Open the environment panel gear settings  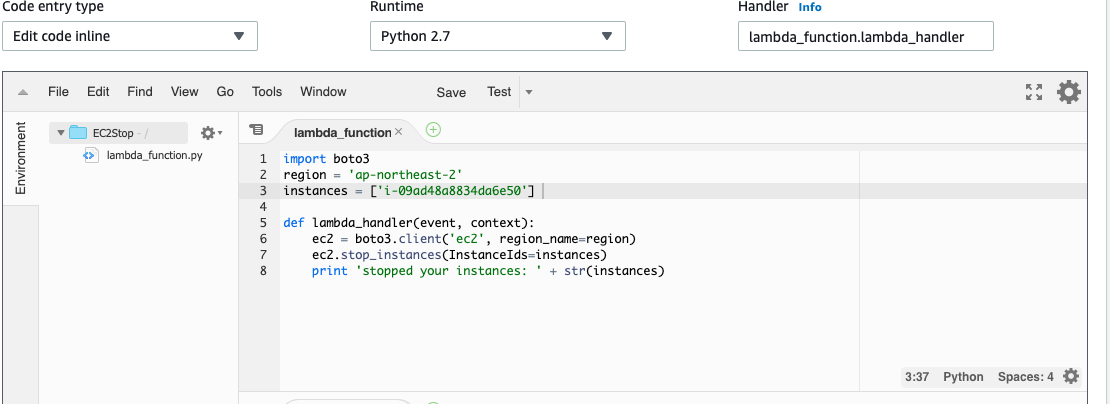pos(211,133)
